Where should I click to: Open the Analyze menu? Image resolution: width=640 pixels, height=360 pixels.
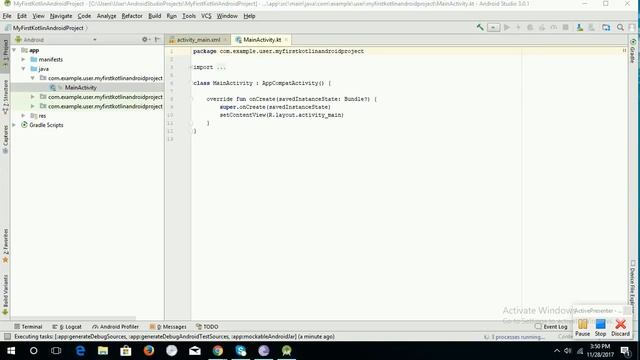[106, 16]
